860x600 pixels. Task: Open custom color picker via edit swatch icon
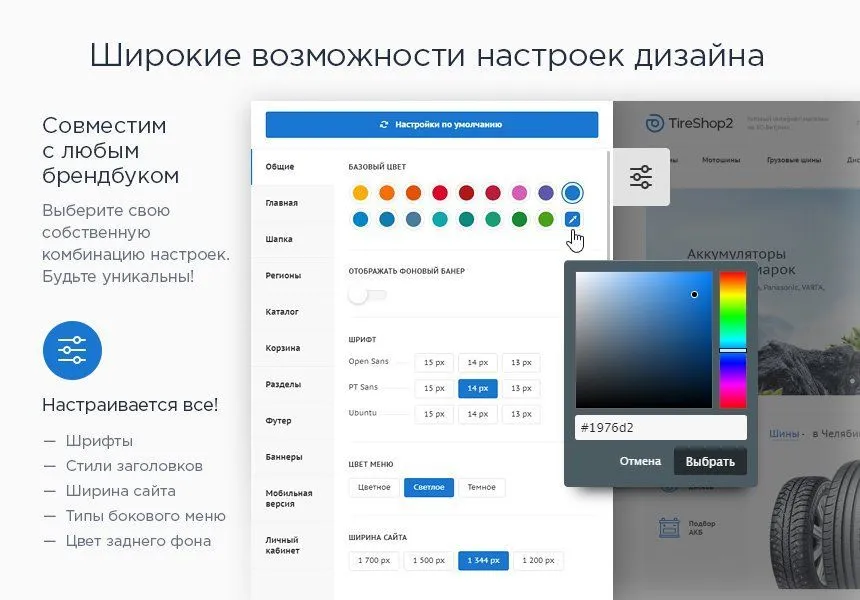tap(571, 221)
